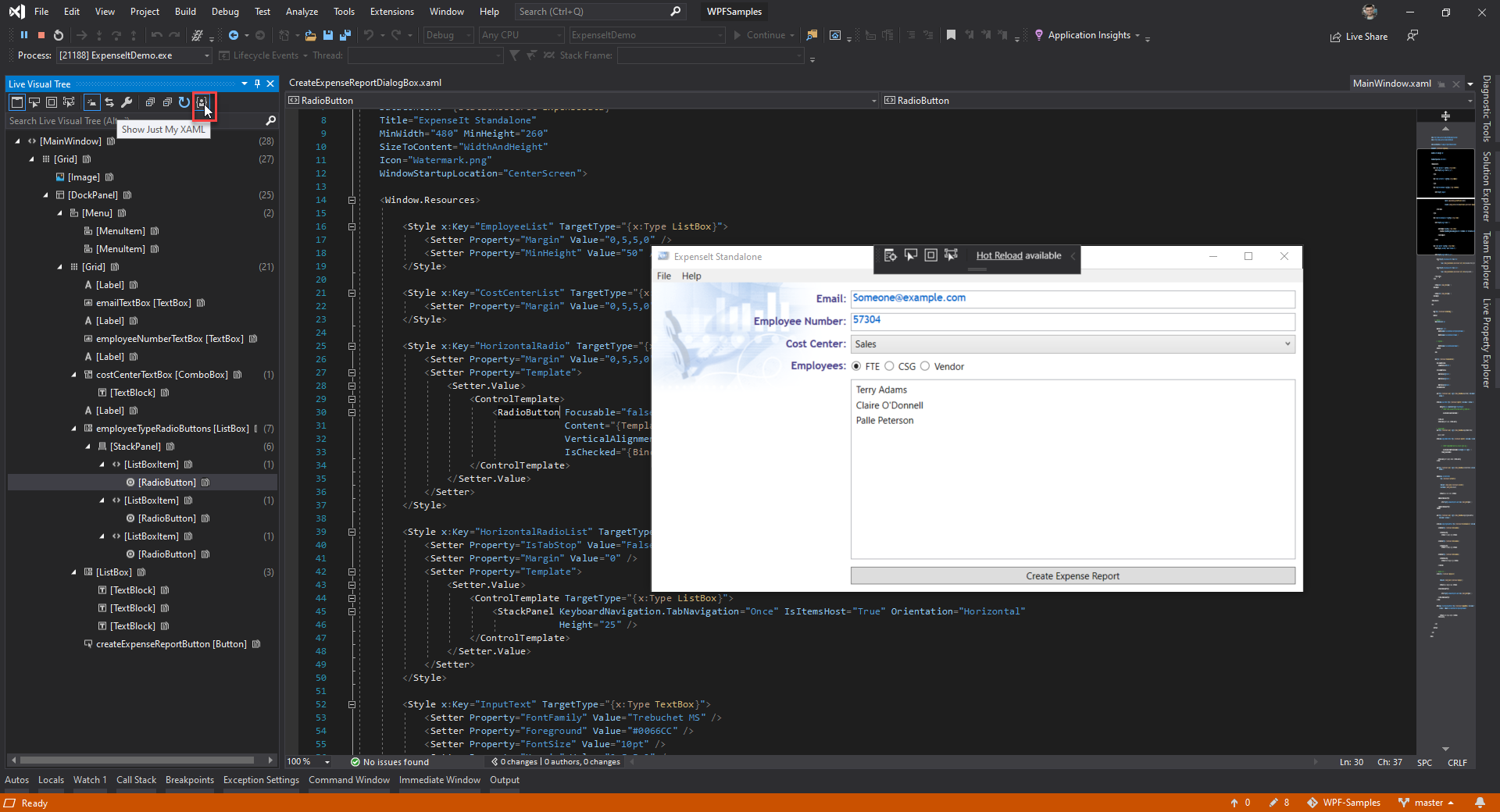Viewport: 1500px width, 812px height.
Task: Click the Create Expense Report button
Action: point(1072,575)
